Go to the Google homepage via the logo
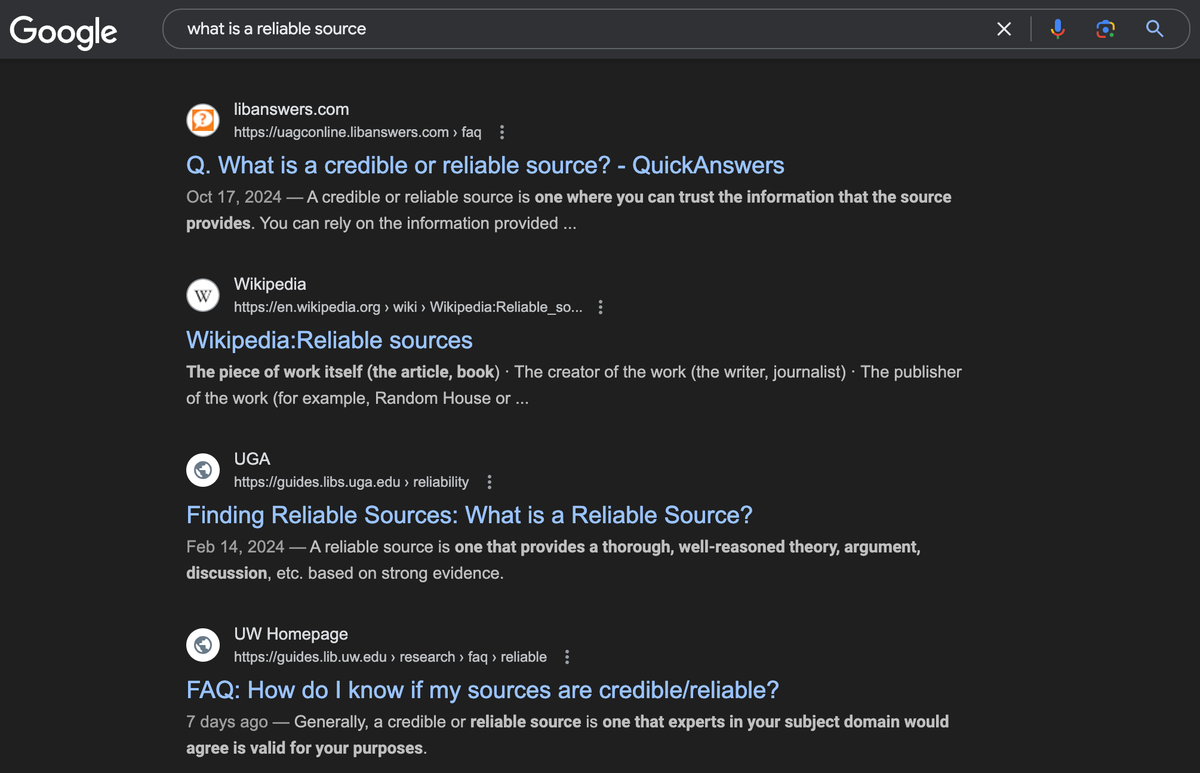The width and height of the screenshot is (1200, 773). tap(62, 31)
